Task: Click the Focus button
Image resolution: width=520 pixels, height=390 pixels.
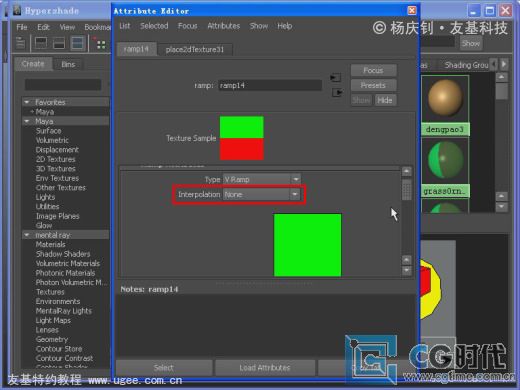Action: [x=373, y=70]
